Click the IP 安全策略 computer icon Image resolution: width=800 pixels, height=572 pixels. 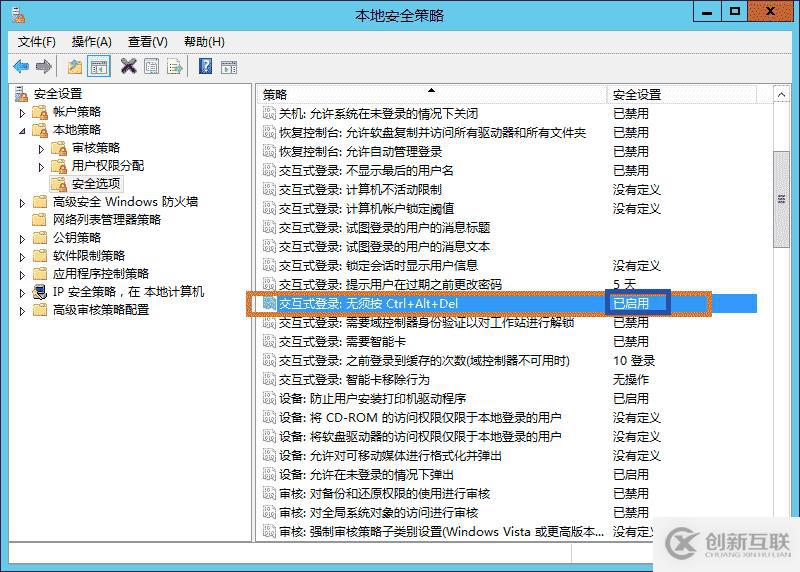[40, 292]
